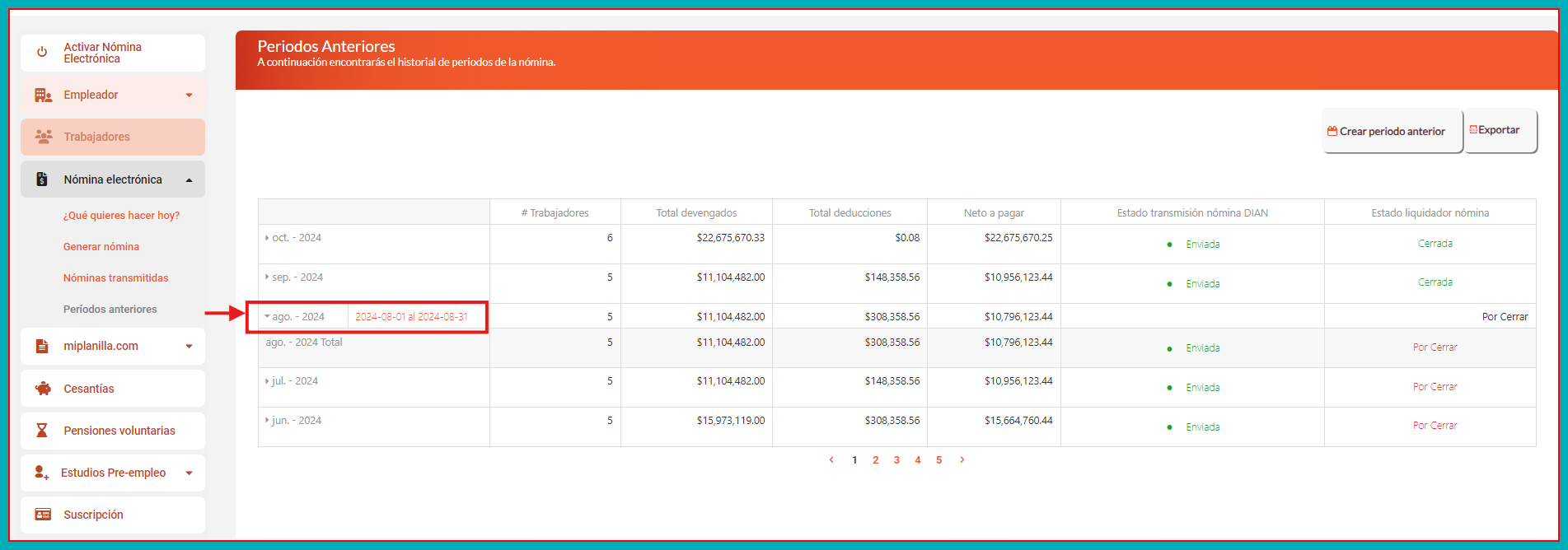
Task: Click the Neto a pagar column header
Action: point(994,212)
